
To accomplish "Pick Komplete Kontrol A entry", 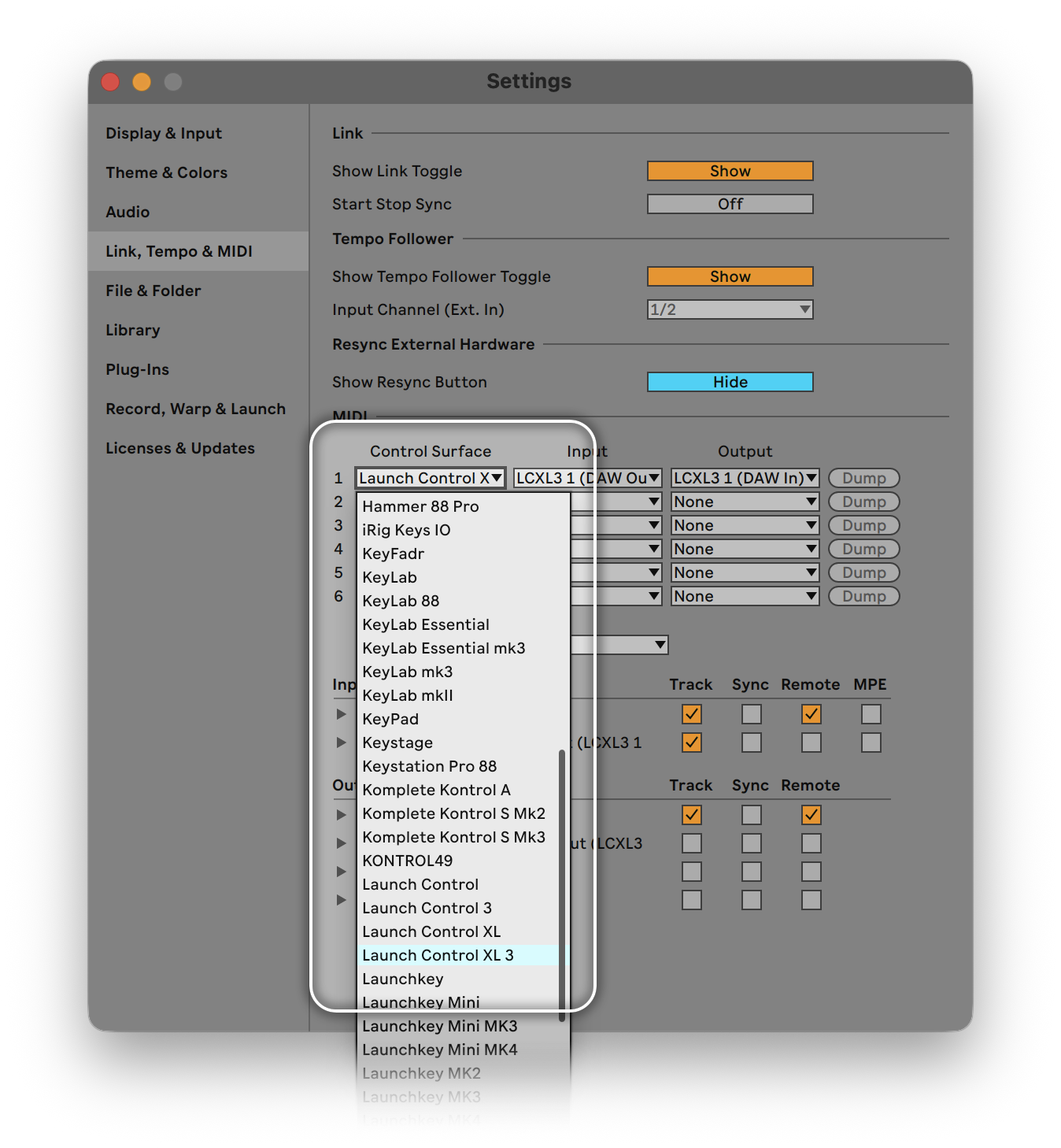I will (x=460, y=790).
